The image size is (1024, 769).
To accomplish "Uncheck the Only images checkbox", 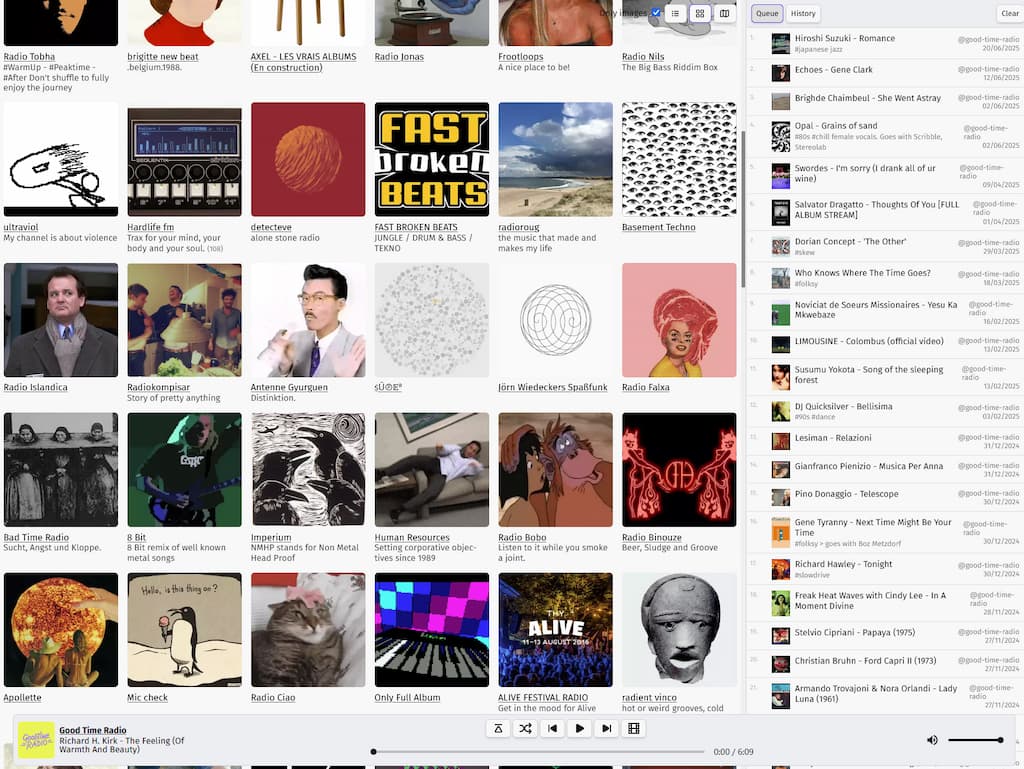I will coord(656,13).
